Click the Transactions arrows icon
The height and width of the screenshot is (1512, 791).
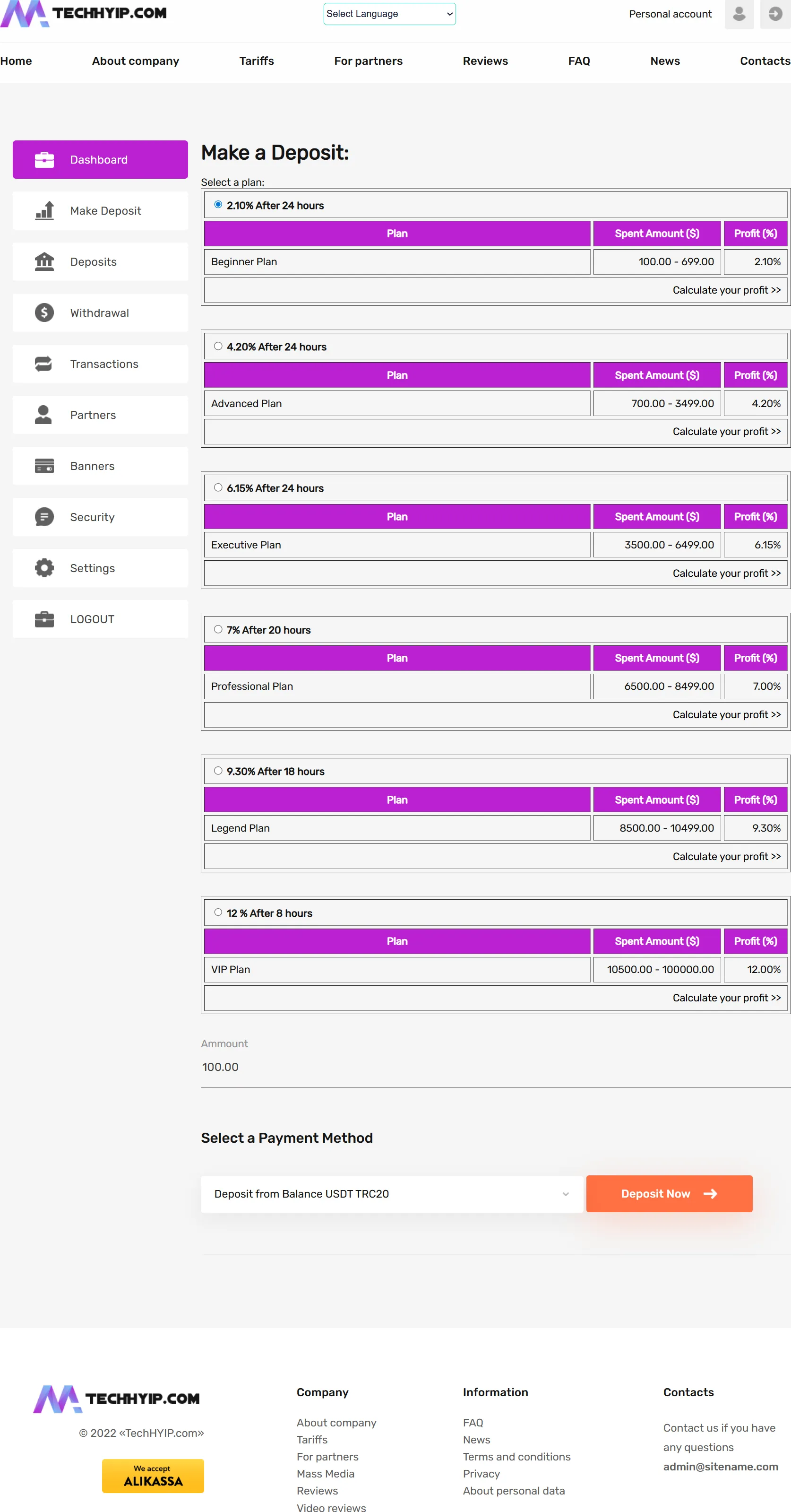(x=44, y=363)
